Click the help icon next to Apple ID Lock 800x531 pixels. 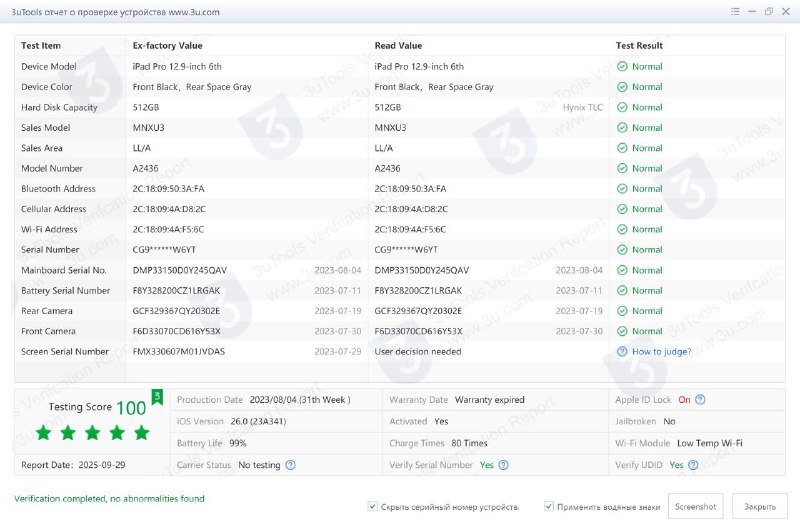click(700, 400)
